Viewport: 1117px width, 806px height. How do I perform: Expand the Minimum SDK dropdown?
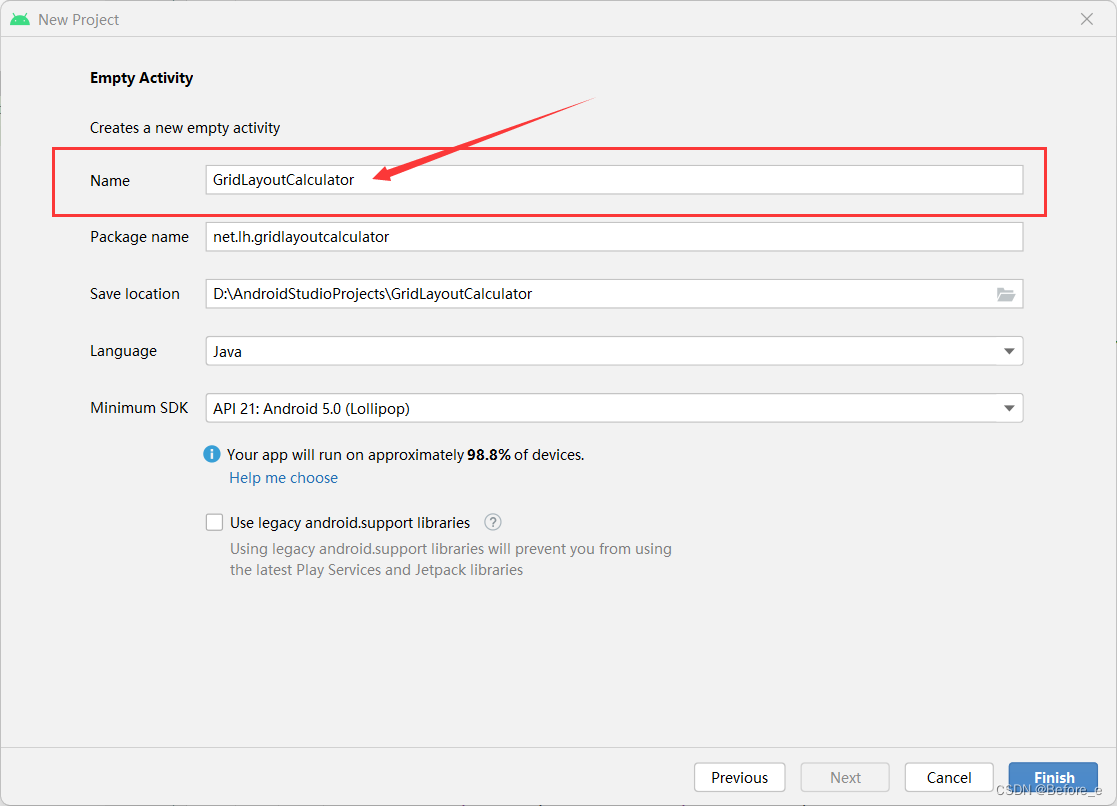click(614, 408)
